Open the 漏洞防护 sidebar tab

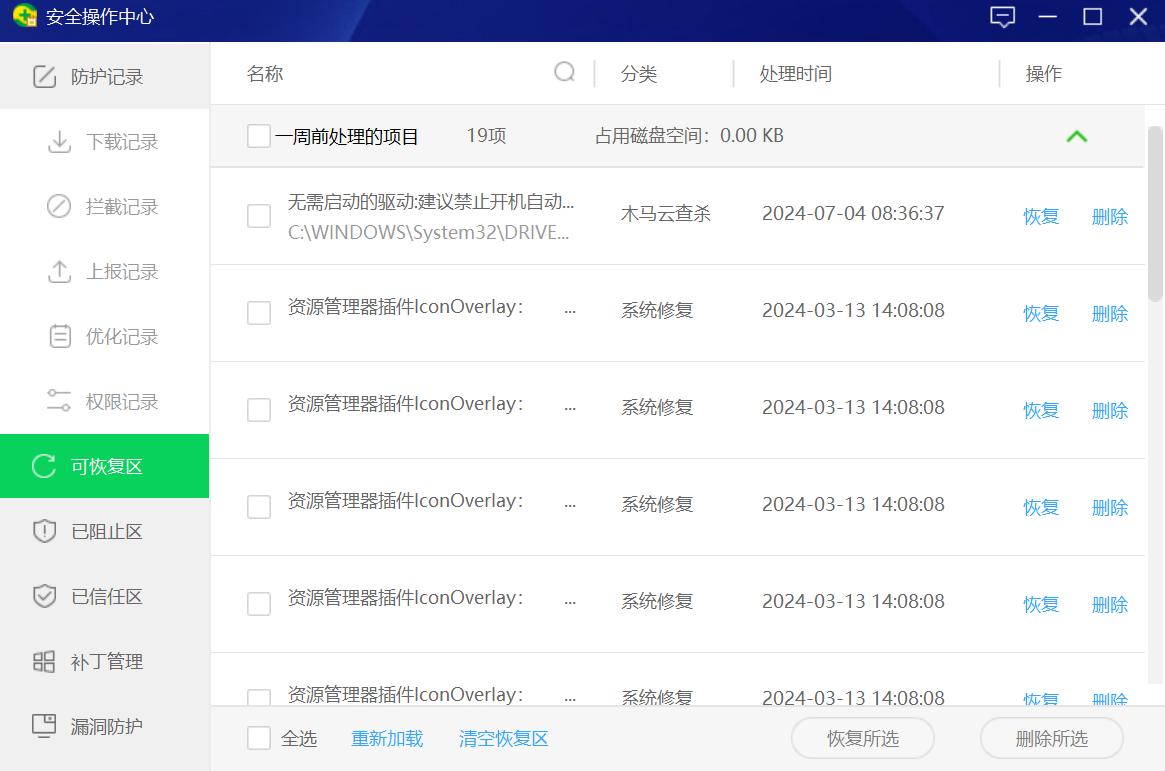(105, 727)
